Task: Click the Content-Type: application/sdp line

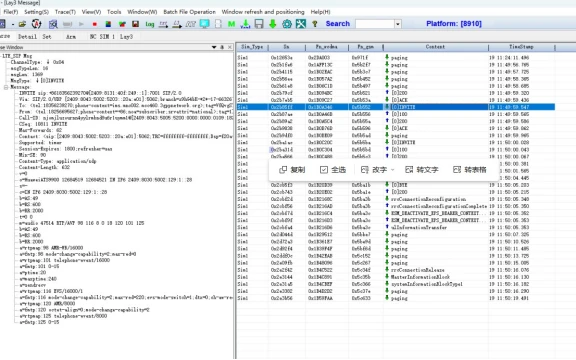Action: pyautogui.click(x=57, y=161)
